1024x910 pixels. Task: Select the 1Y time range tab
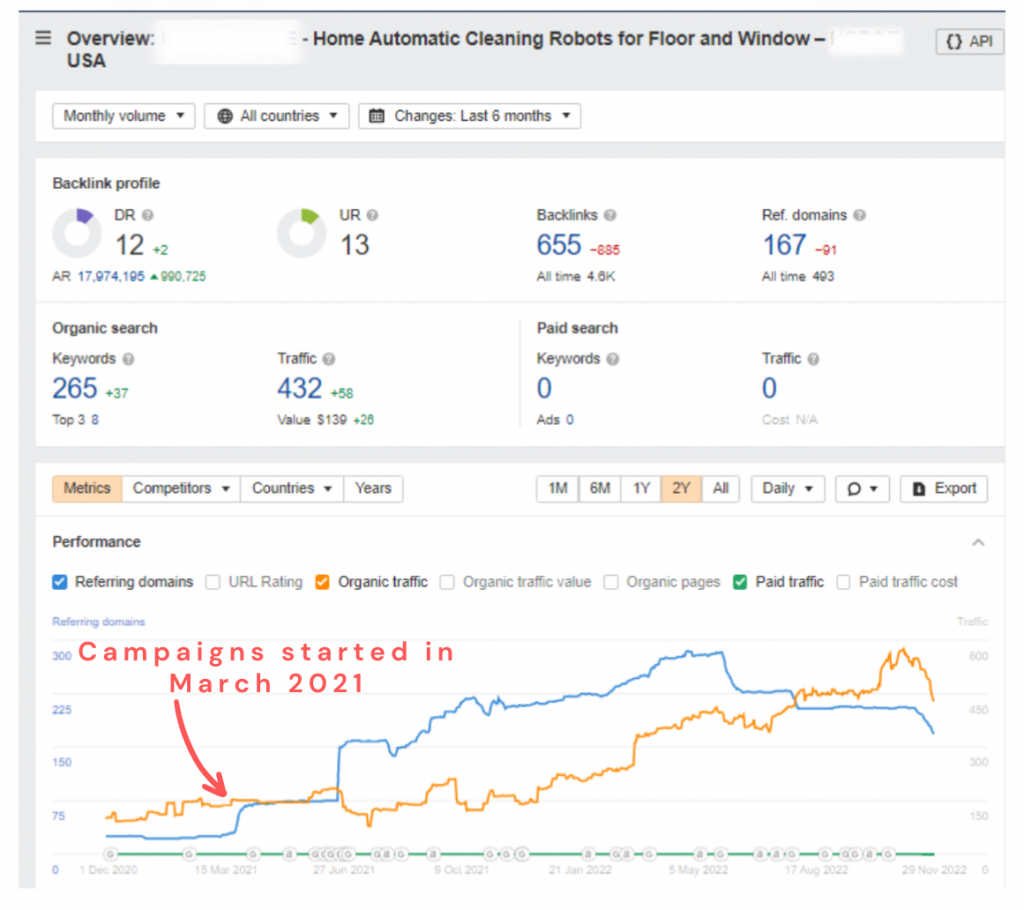(641, 489)
